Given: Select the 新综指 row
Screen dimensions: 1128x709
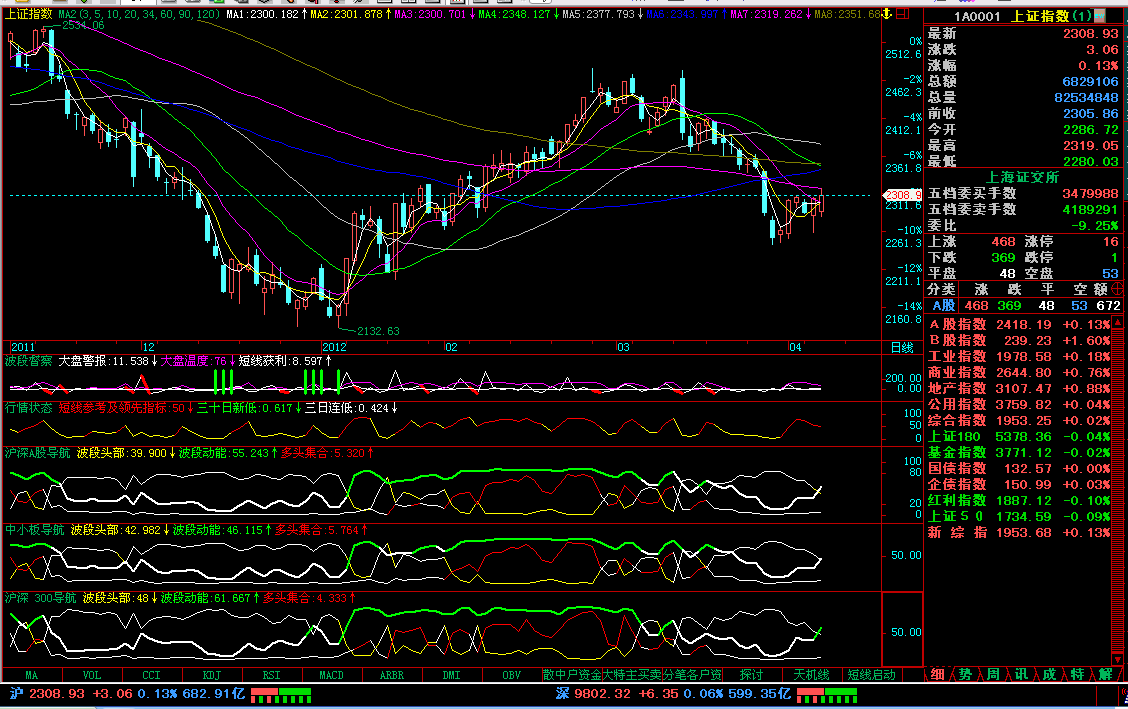Looking at the screenshot, I should pyautogui.click(x=1019, y=533).
